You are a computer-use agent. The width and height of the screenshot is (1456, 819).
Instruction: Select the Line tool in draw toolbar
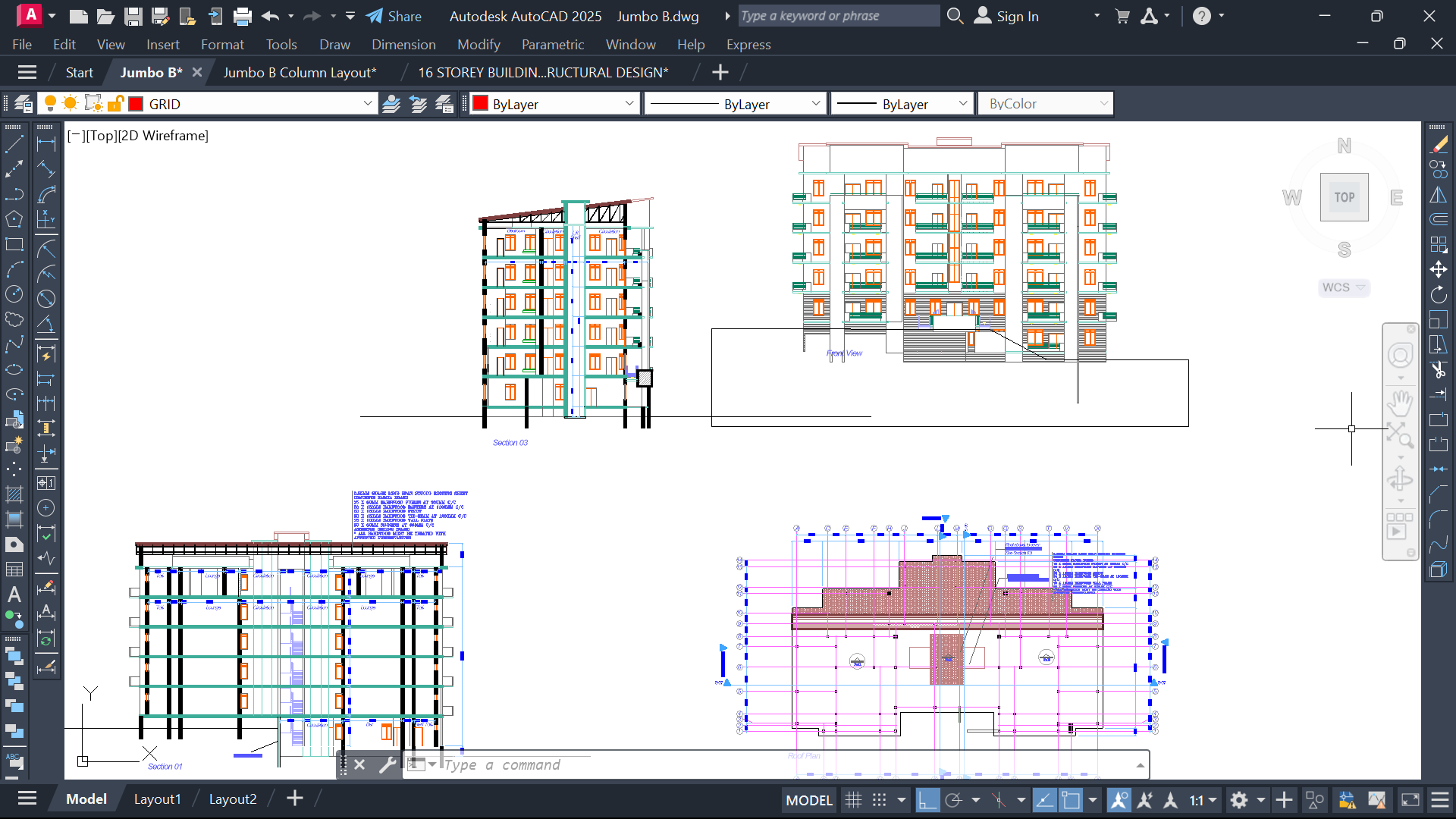point(14,144)
